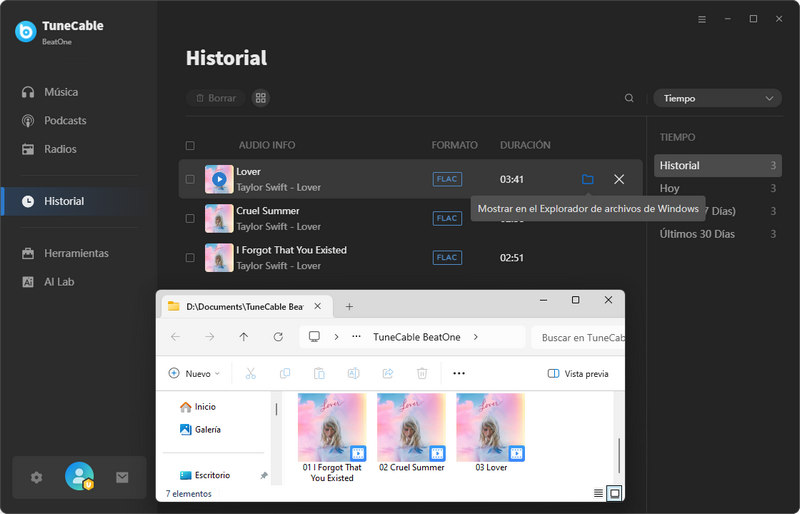Go to Podcasts in sidebar
The height and width of the screenshot is (514, 800).
[x=65, y=120]
